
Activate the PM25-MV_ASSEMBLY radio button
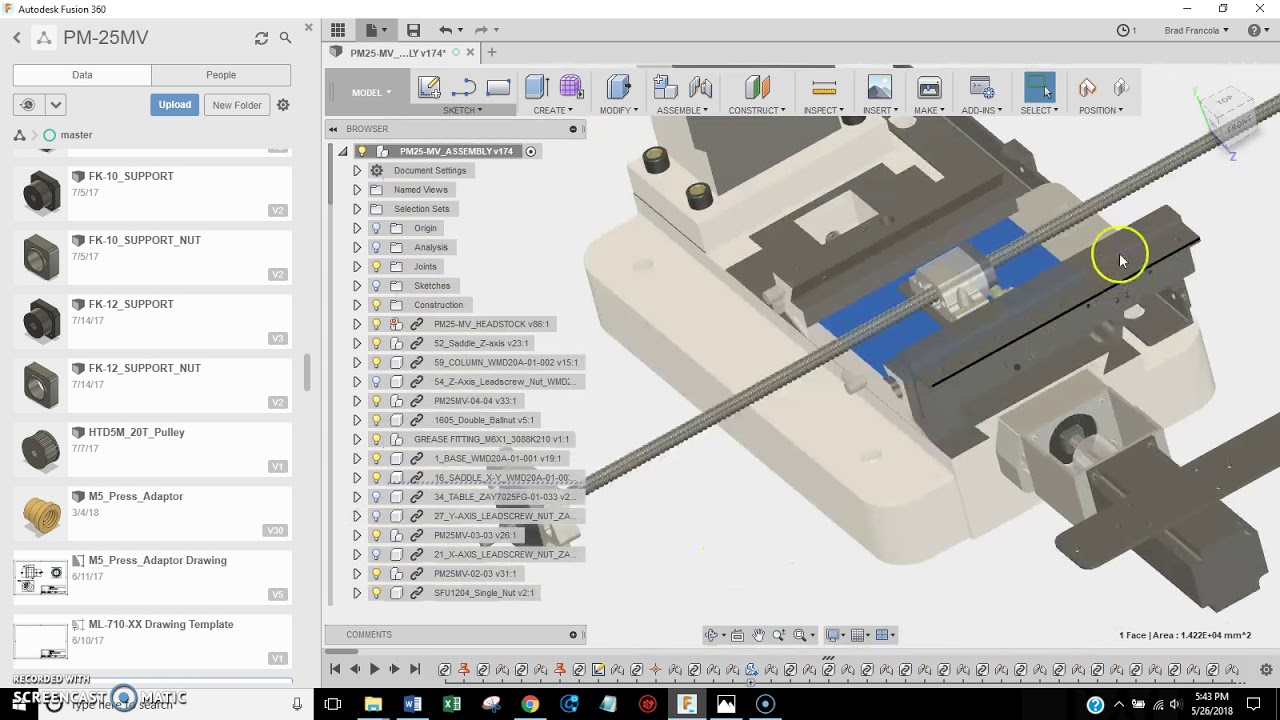pyautogui.click(x=531, y=152)
